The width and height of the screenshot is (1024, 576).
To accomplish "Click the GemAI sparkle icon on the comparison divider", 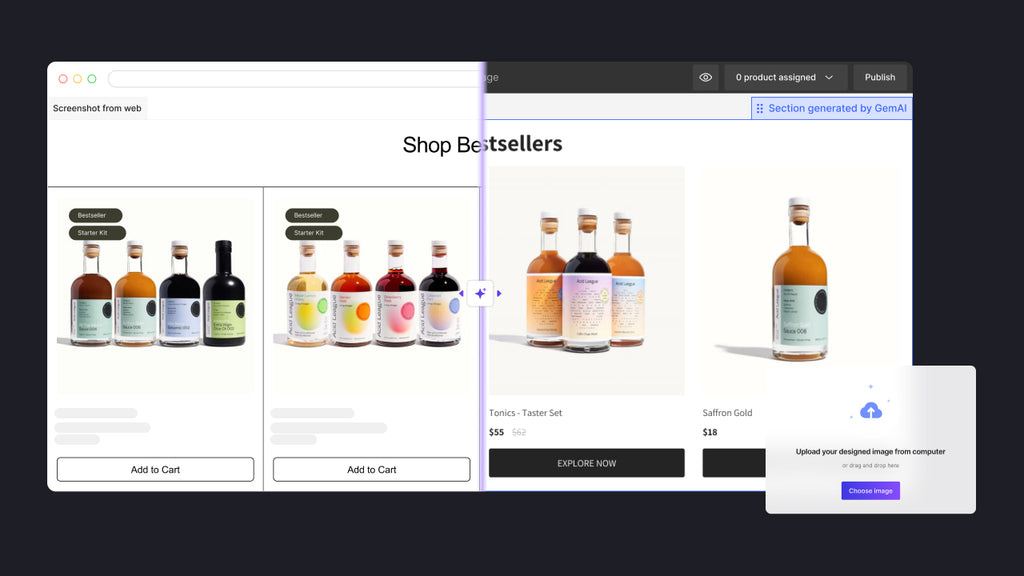I will pyautogui.click(x=482, y=293).
